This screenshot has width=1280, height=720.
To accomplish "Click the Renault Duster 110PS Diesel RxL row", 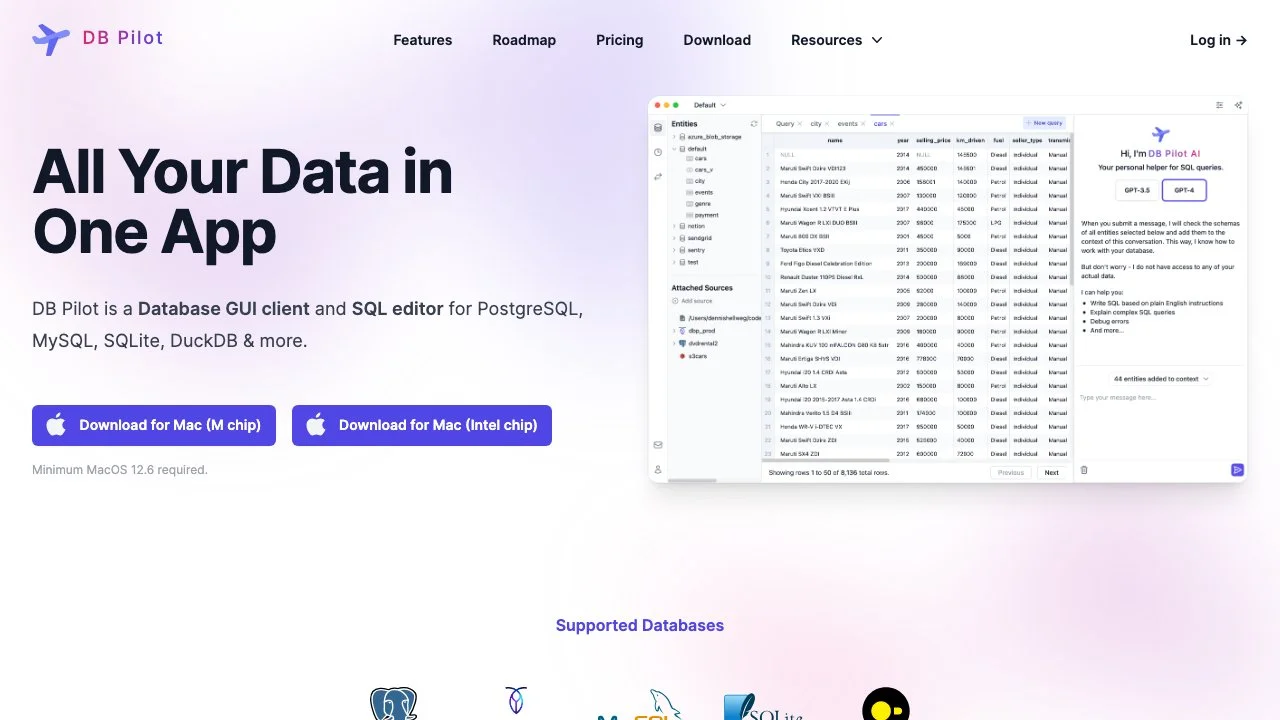I will click(x=917, y=277).
